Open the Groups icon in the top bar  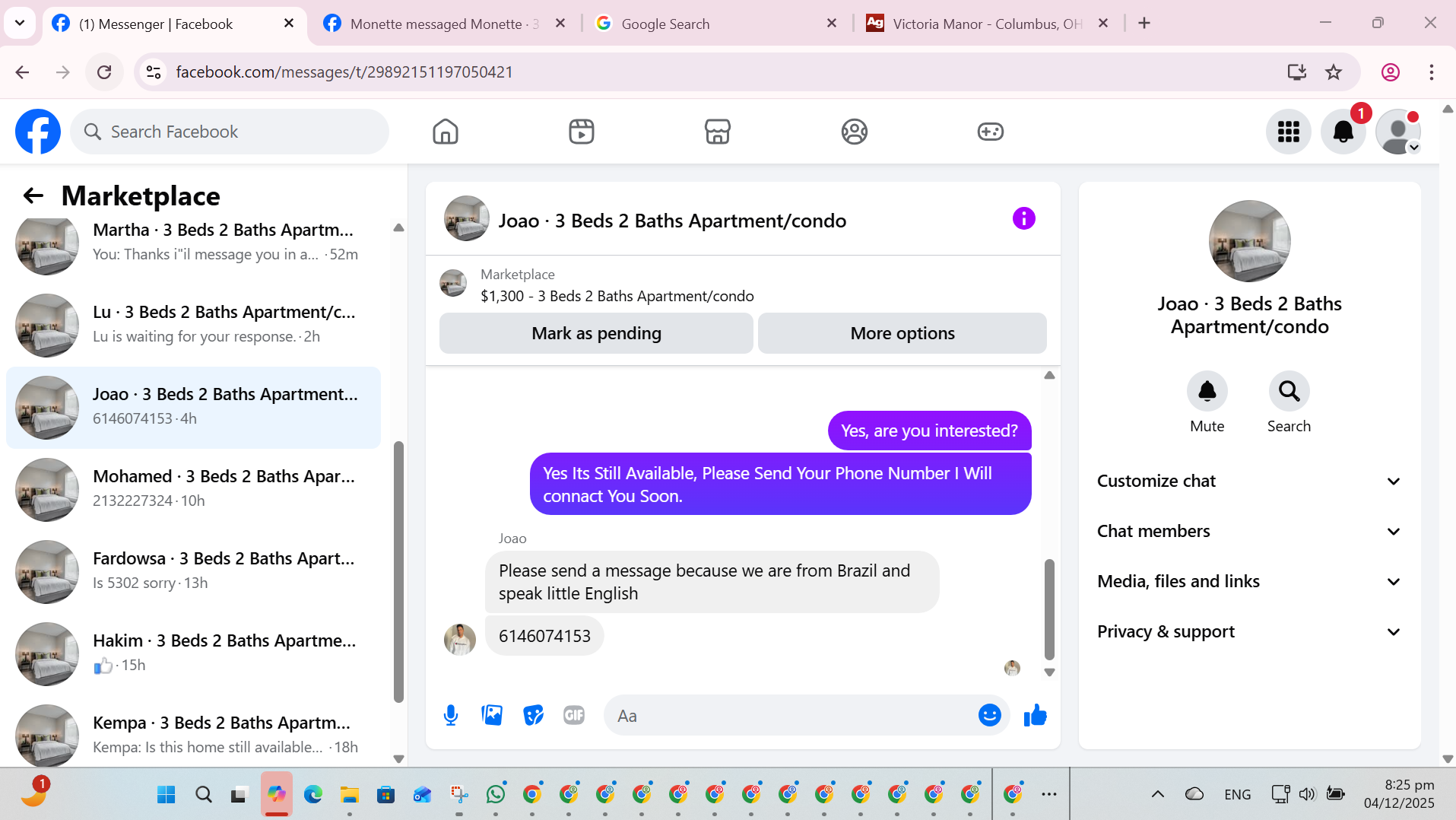(x=855, y=132)
